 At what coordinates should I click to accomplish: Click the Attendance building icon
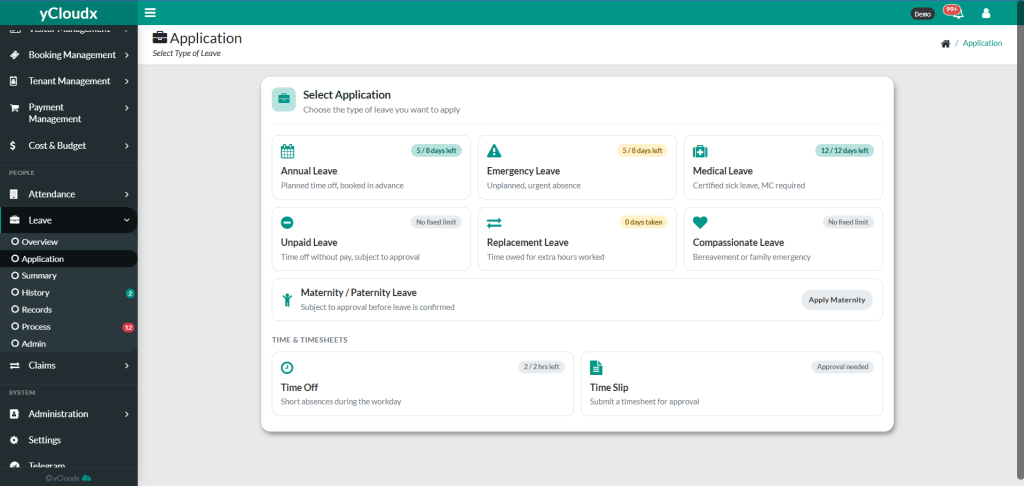pos(14,195)
